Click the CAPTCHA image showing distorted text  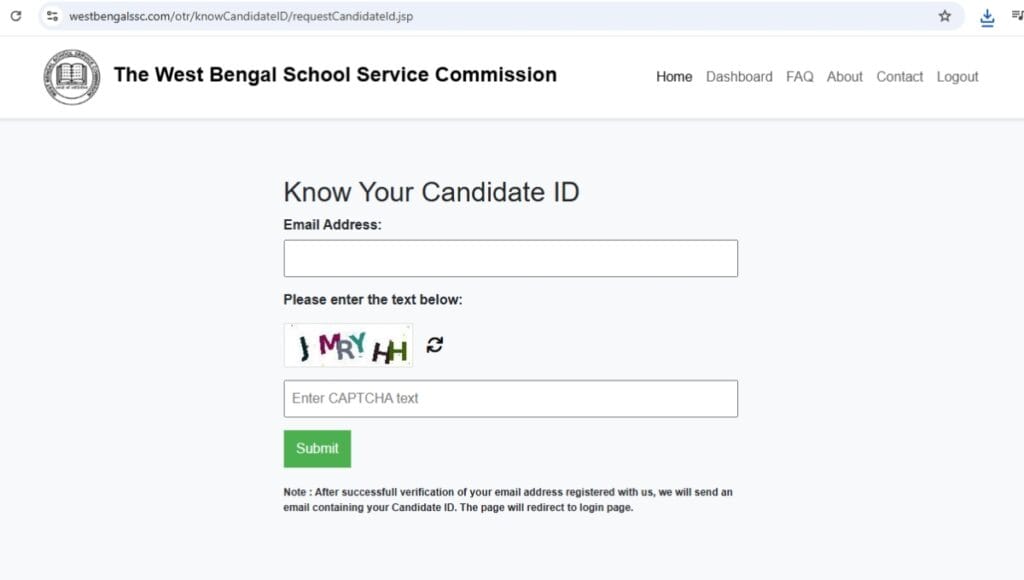point(348,345)
